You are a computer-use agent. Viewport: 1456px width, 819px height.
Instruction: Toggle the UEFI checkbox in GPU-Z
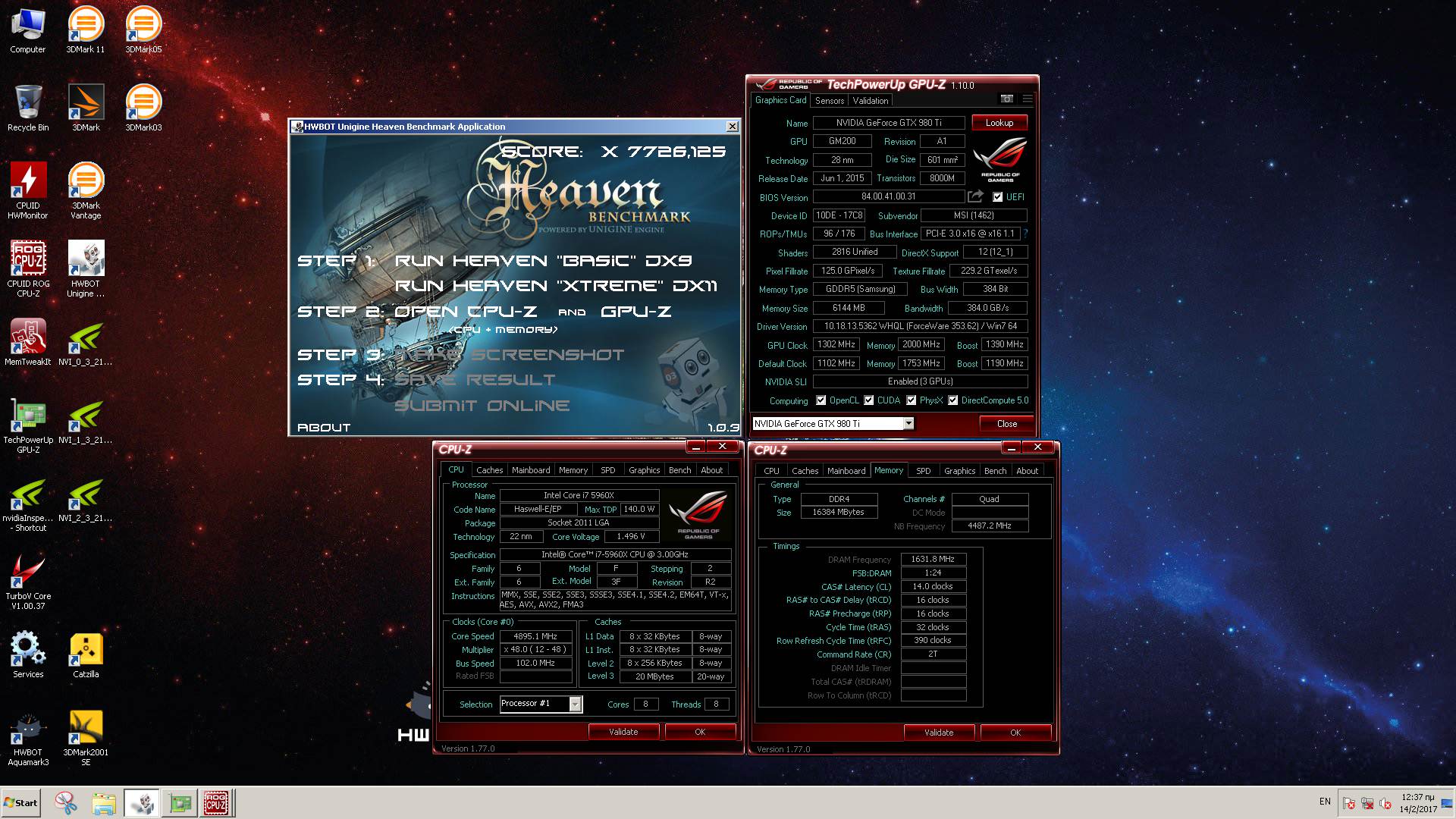click(997, 197)
